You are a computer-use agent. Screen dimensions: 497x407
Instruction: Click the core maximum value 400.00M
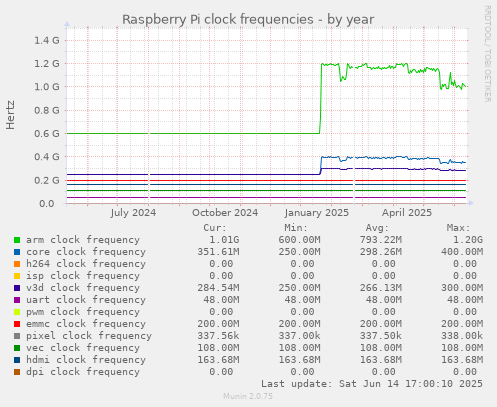(x=462, y=252)
